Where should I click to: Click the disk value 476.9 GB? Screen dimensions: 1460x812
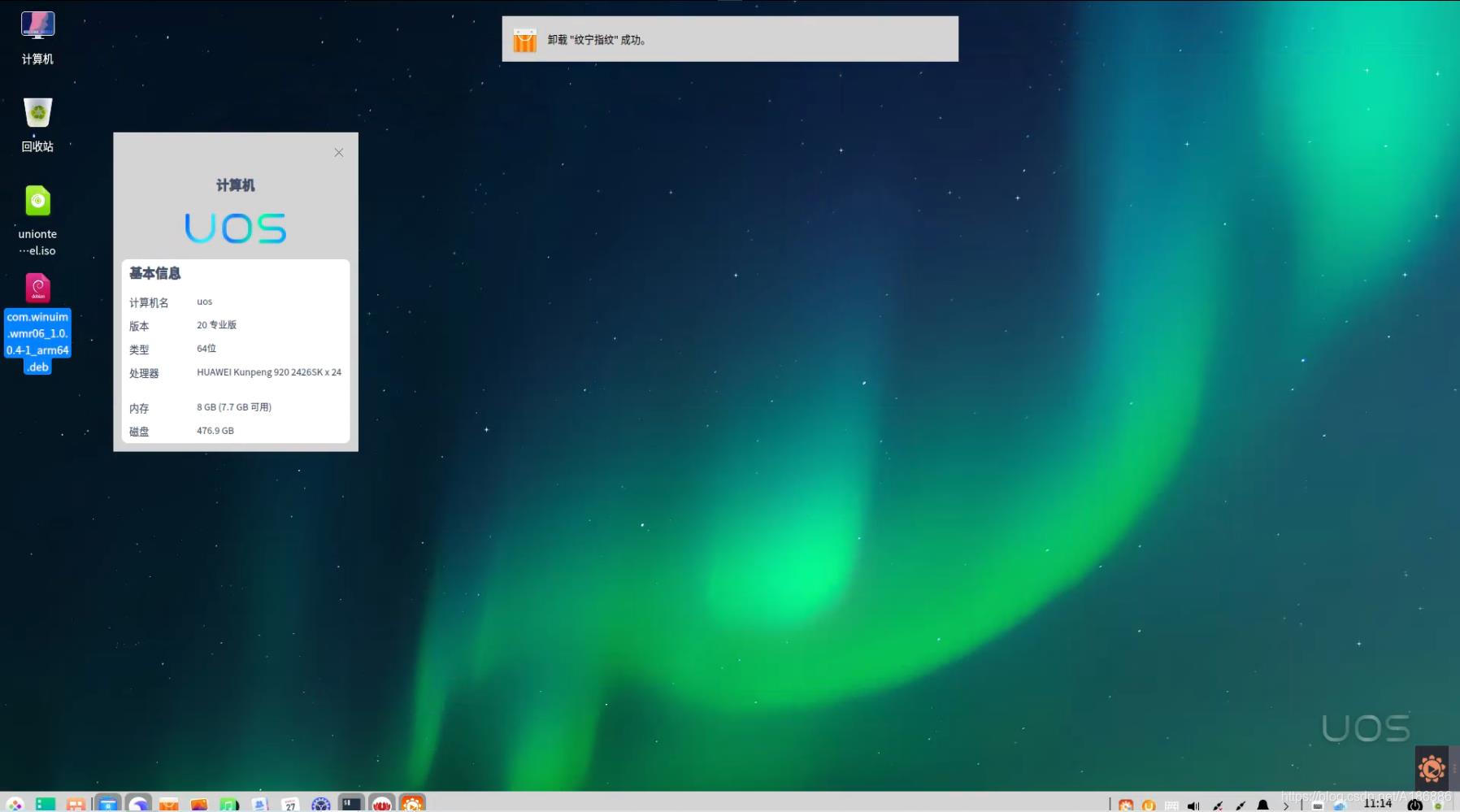coord(215,431)
